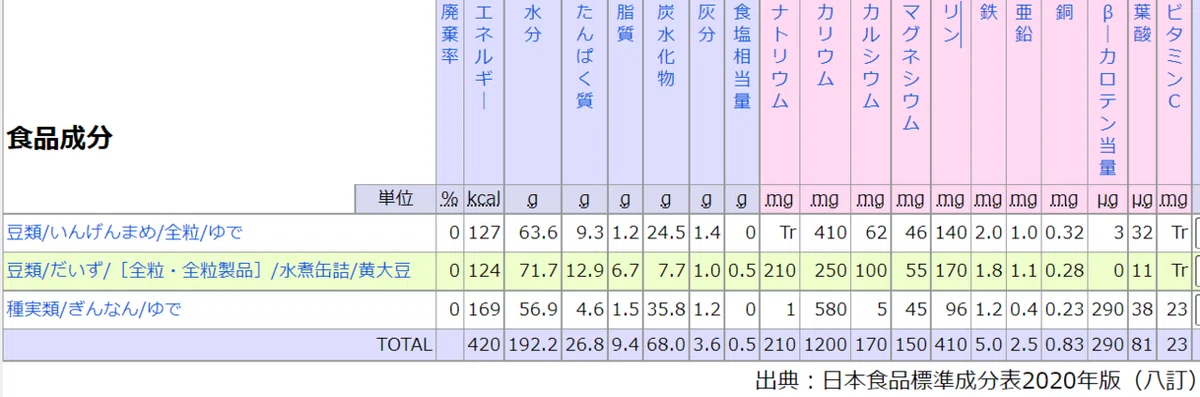
Task: Click total folate value 81
Action: pyautogui.click(x=1142, y=345)
